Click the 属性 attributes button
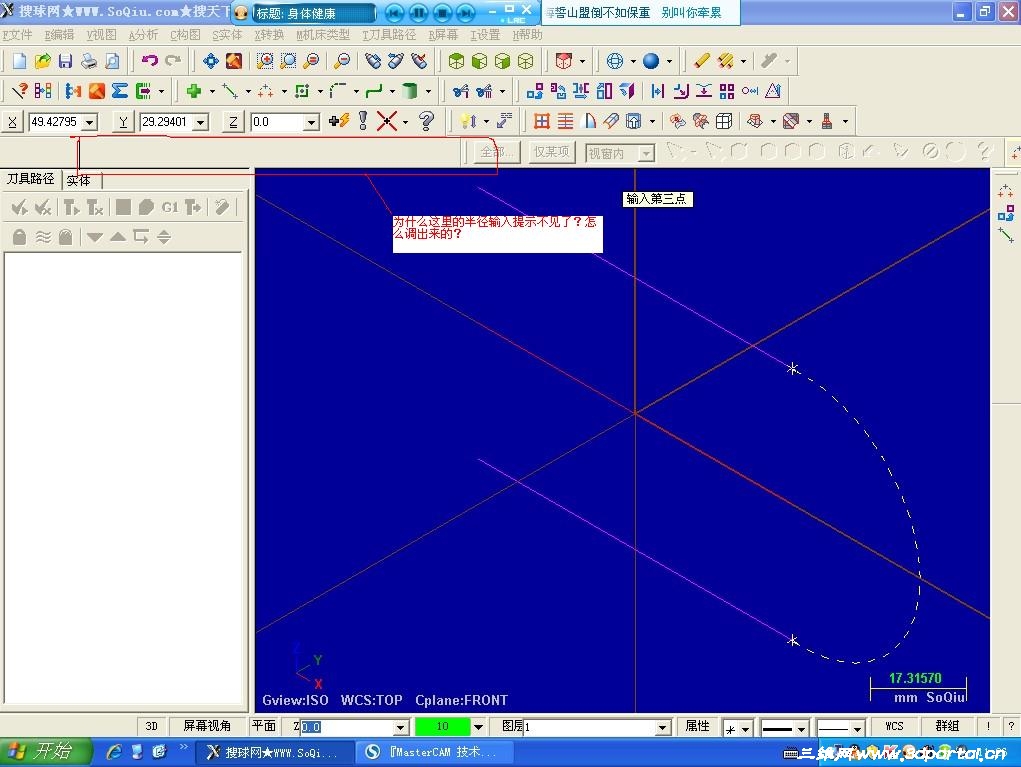The height and width of the screenshot is (767, 1021). [x=697, y=726]
